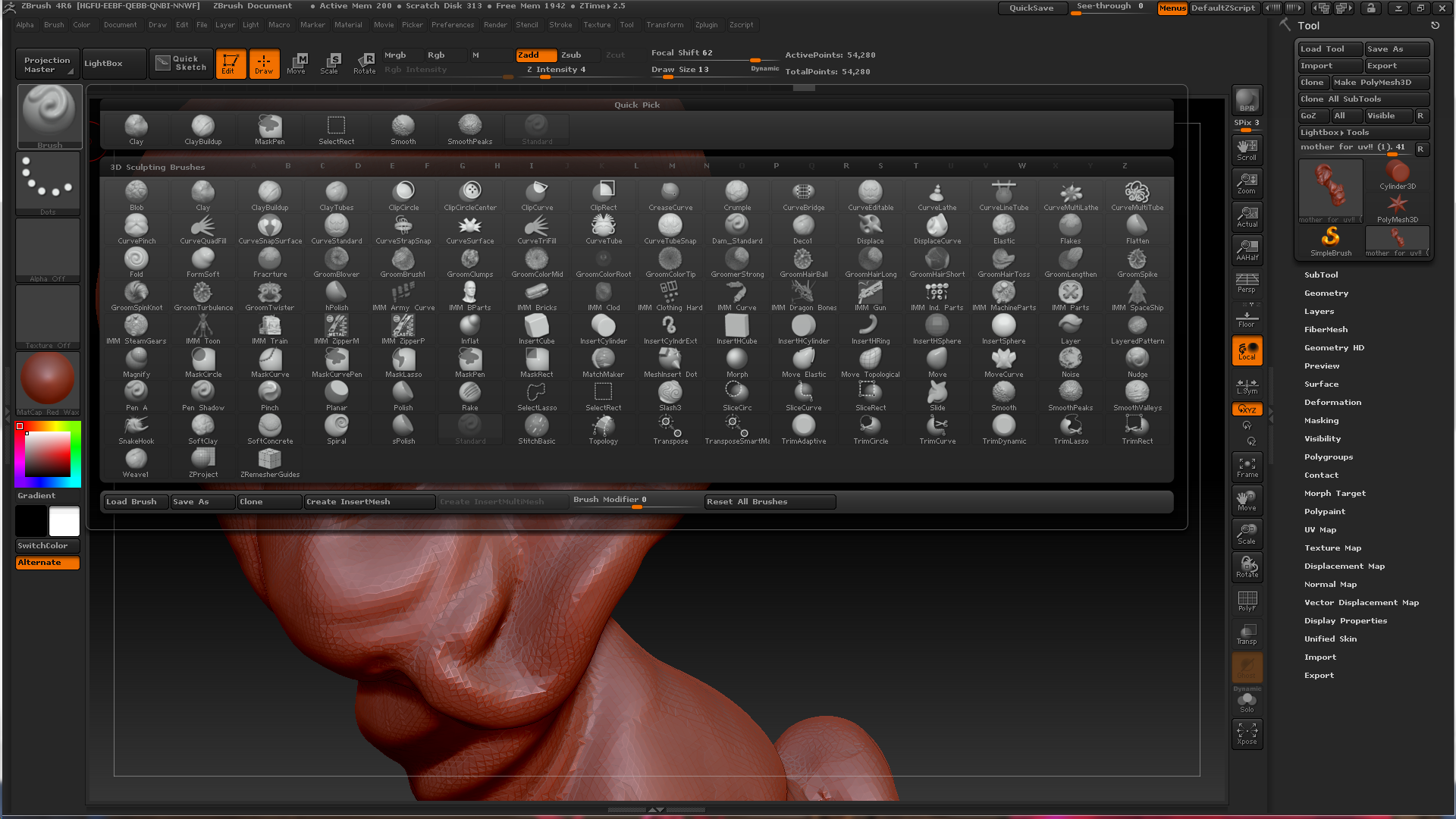Select the TrimDynamic brush
1456x819 pixels.
point(1004,429)
